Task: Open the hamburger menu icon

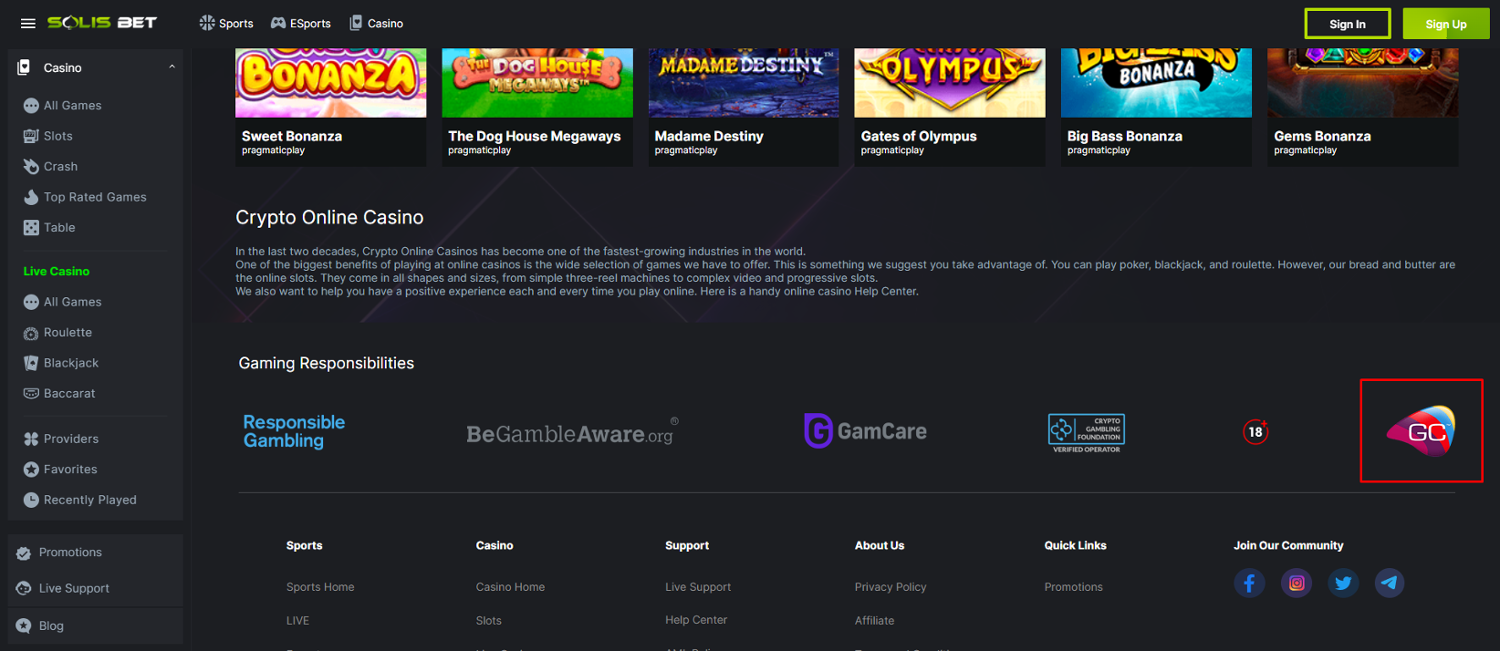Action: [28, 23]
